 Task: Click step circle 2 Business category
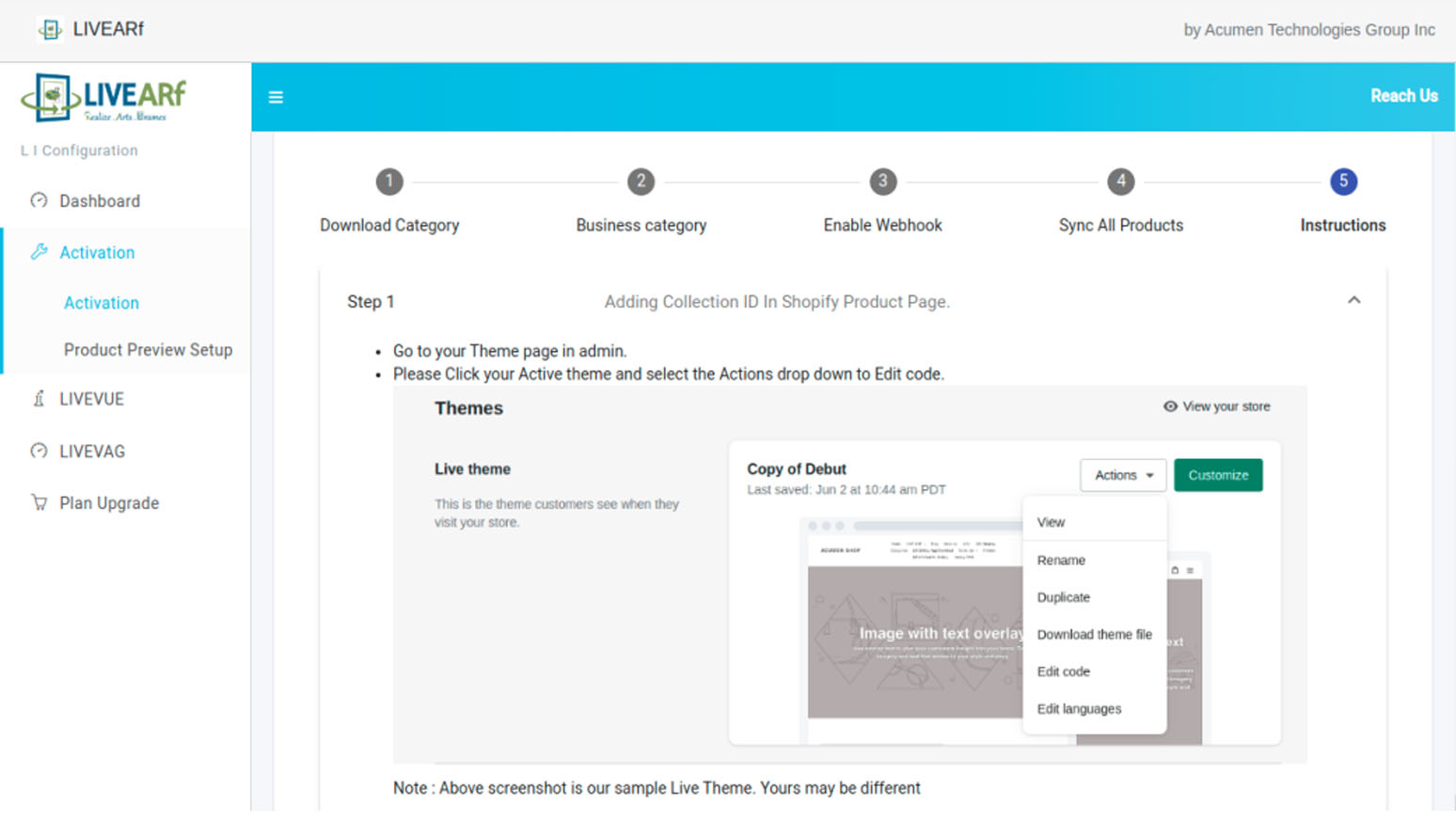click(641, 182)
